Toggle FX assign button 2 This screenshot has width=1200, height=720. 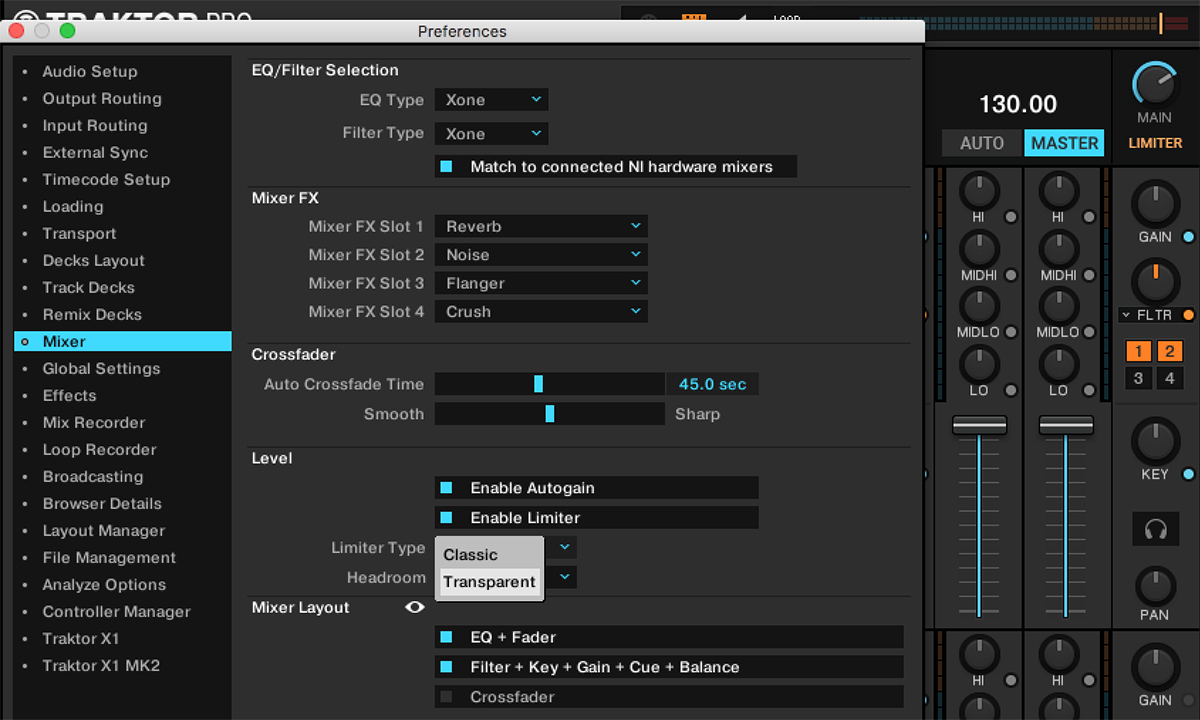click(1170, 351)
